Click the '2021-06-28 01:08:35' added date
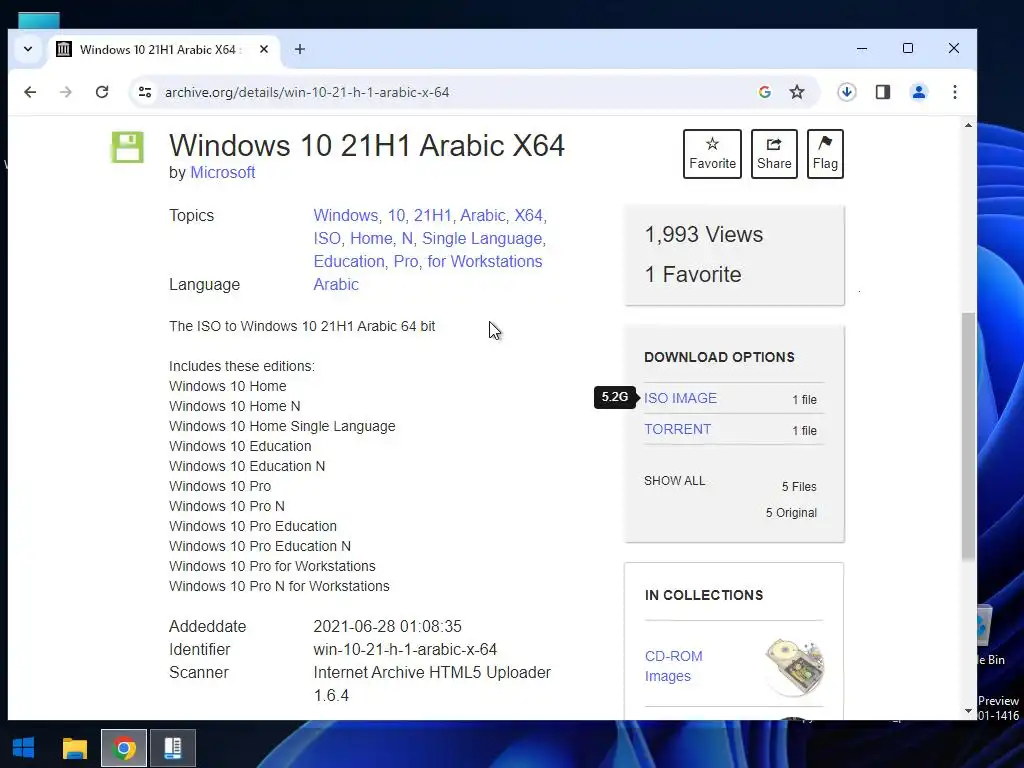The height and width of the screenshot is (768, 1024). [x=387, y=626]
